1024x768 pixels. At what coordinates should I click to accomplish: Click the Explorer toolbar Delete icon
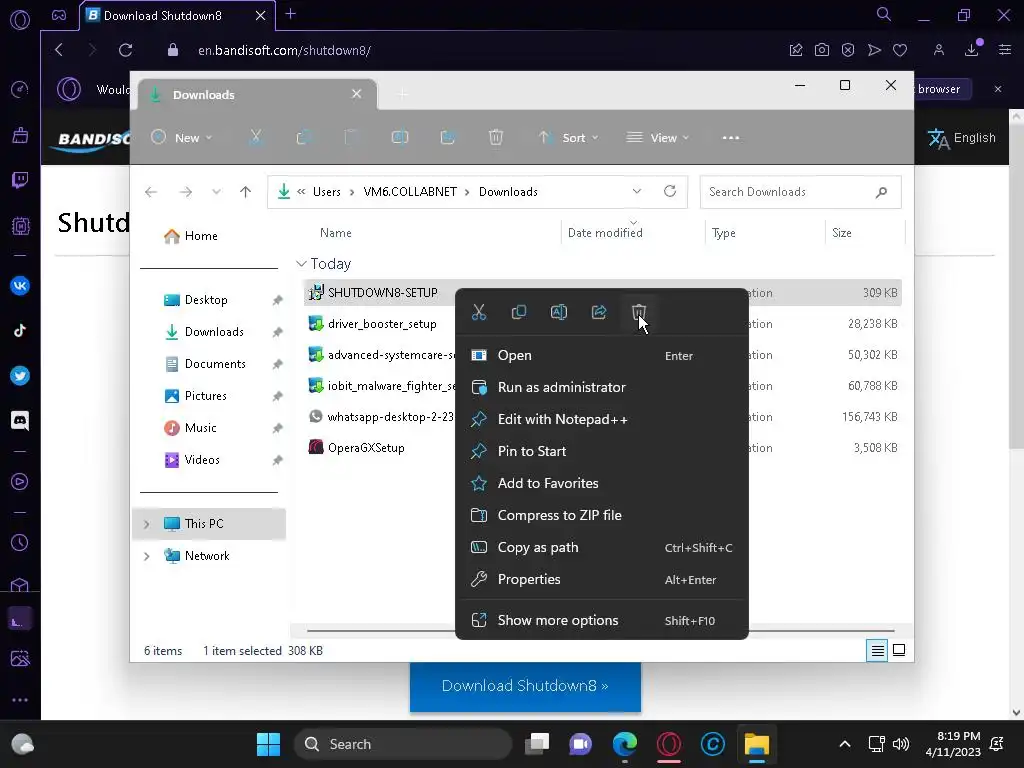click(496, 137)
